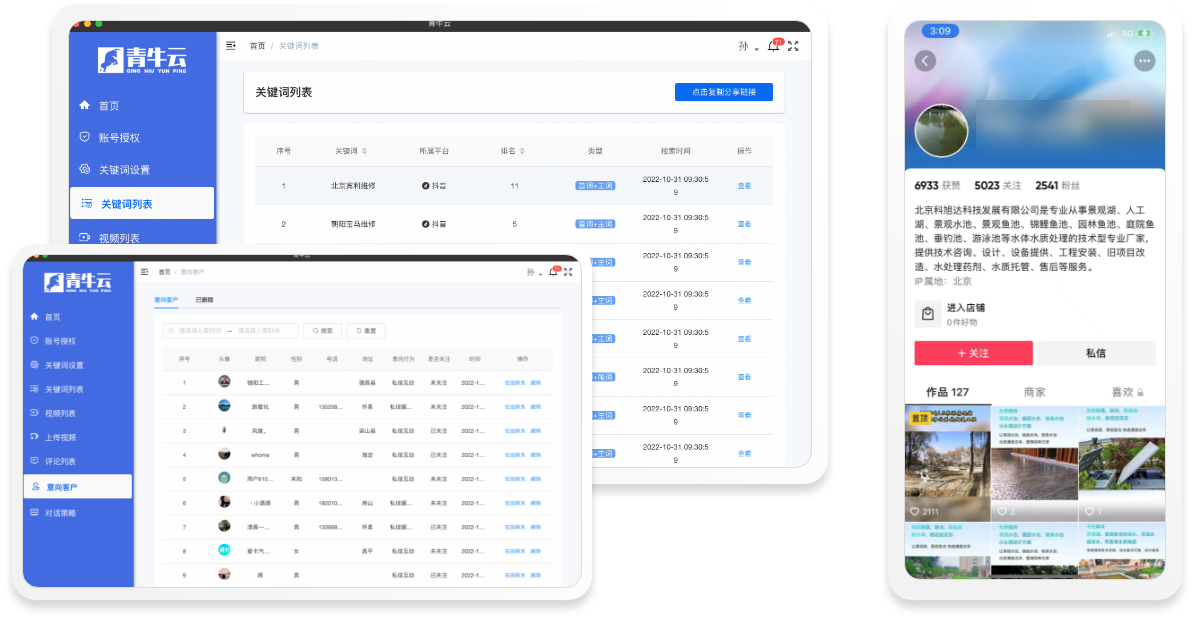This screenshot has width=1194, height=620.
Task: Open the three-dot more menu on the phone
Action: (1144, 61)
